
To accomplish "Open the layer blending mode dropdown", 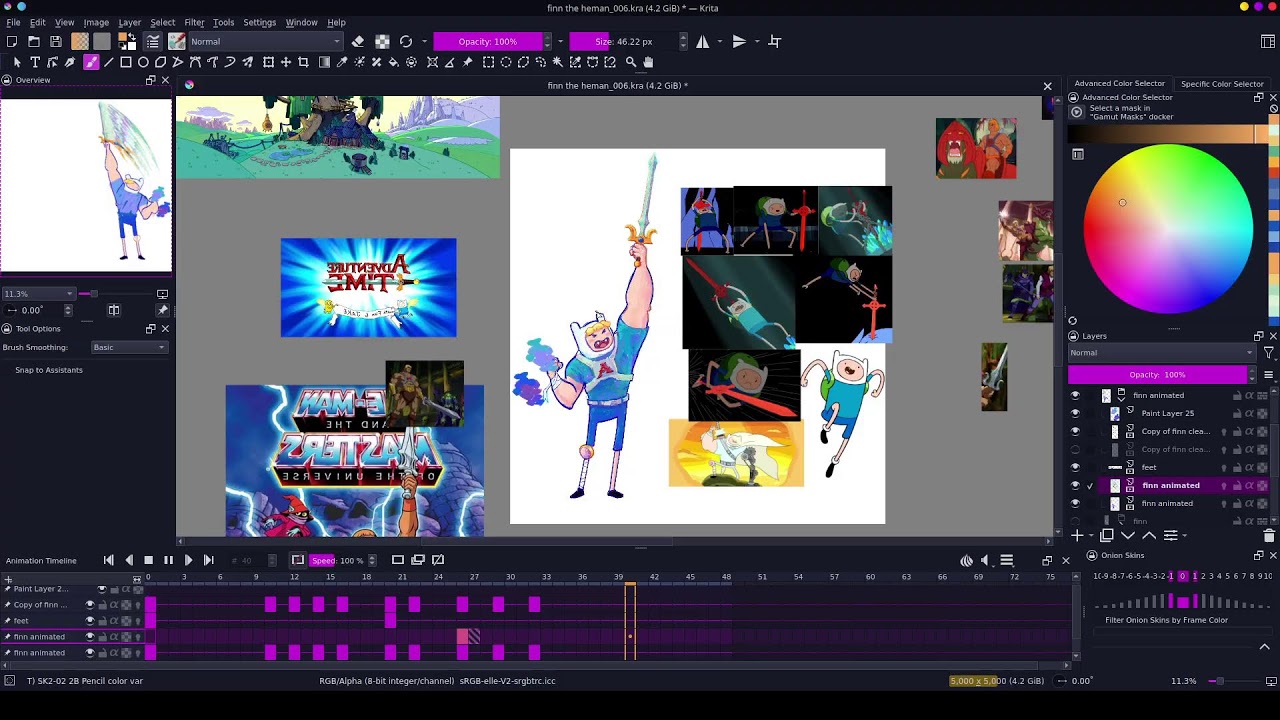I will tap(1161, 353).
